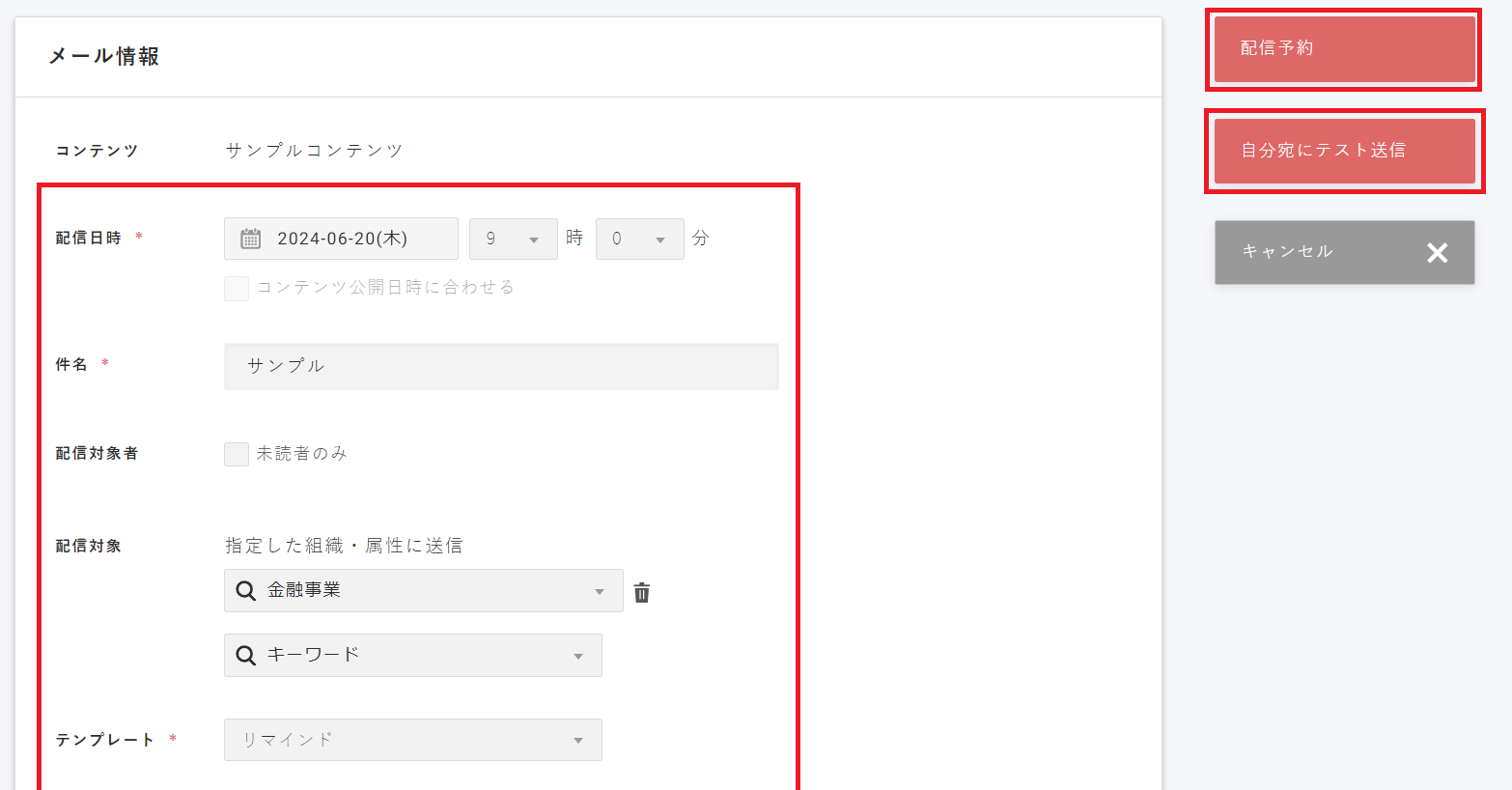Click the magnifier icon in the キーワード field

[x=246, y=656]
